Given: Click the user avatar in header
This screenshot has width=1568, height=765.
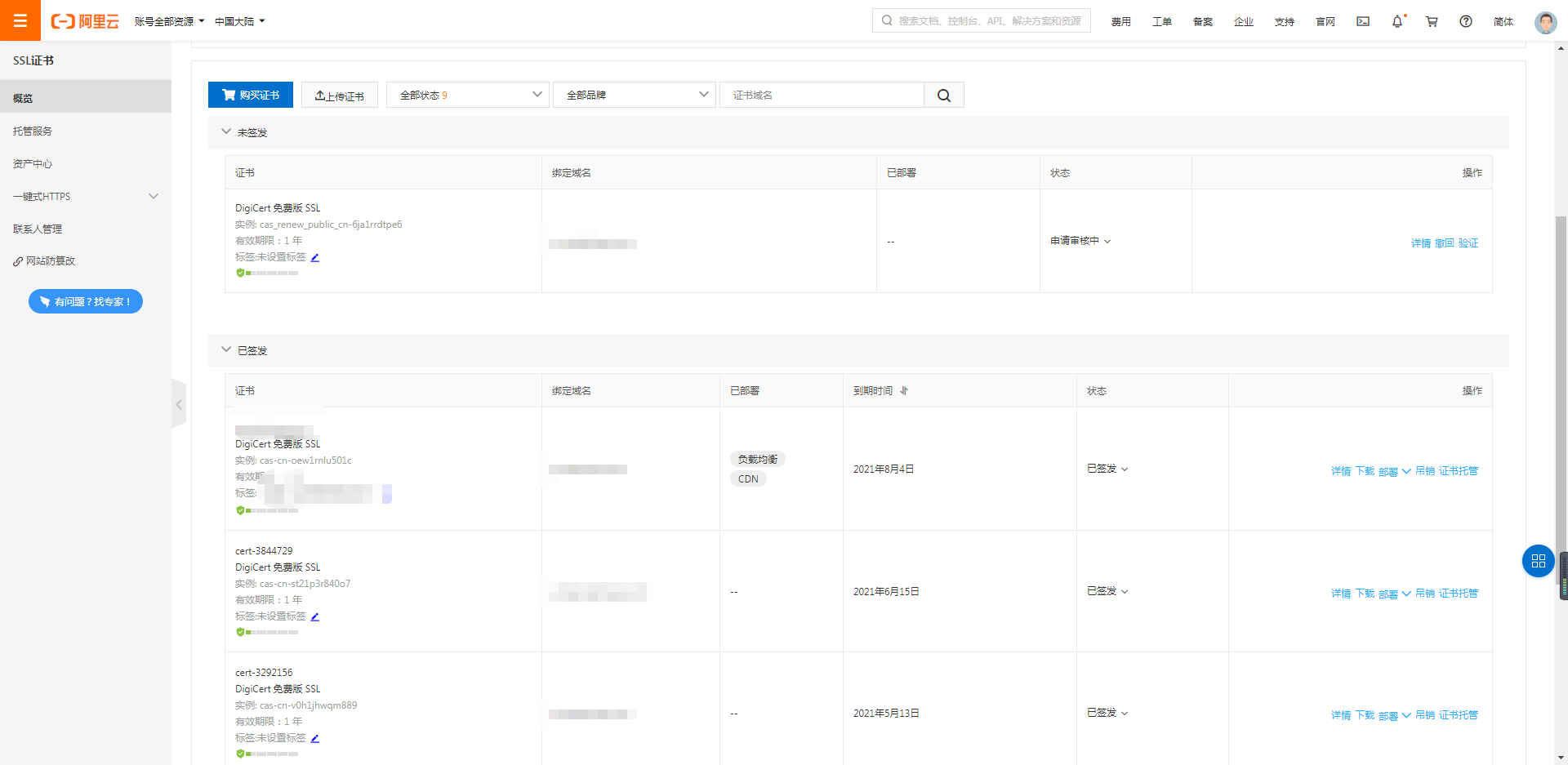Looking at the screenshot, I should [1545, 22].
